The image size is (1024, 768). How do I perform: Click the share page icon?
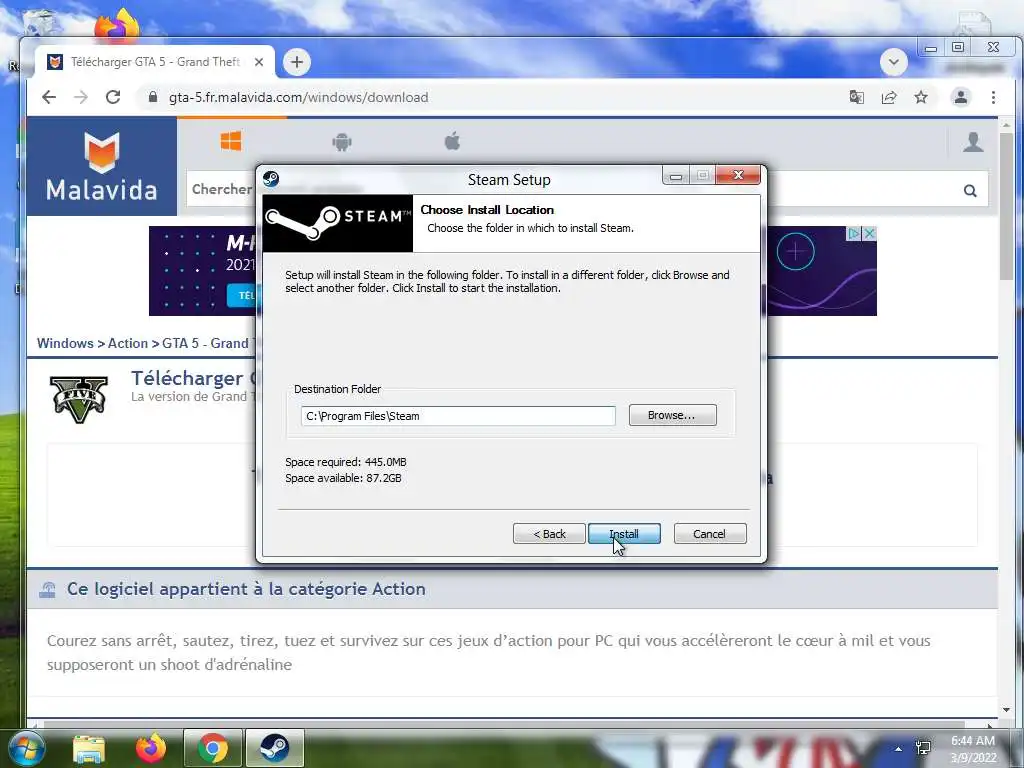click(889, 97)
